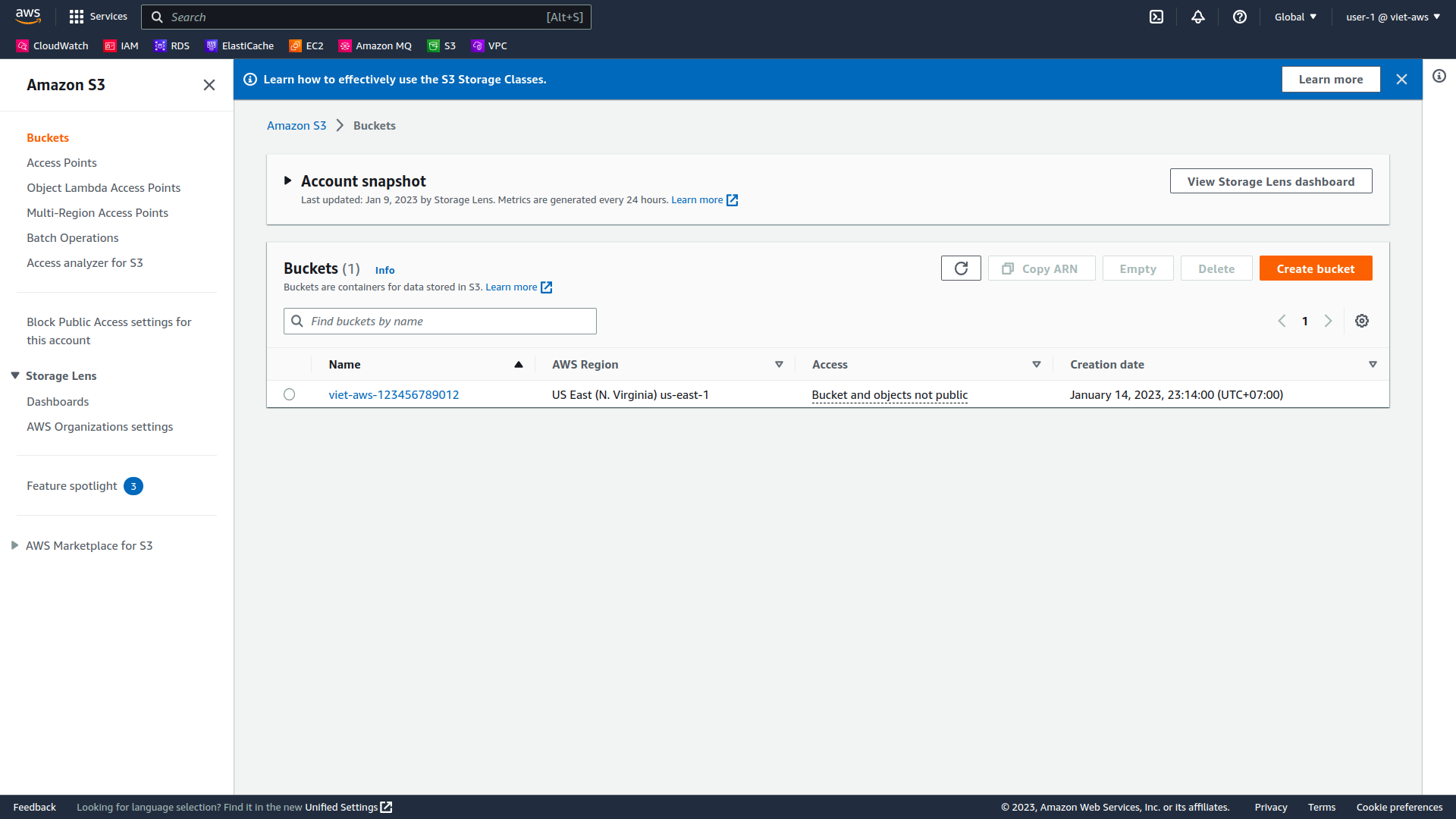Open the Global region dropdown
The height and width of the screenshot is (819, 1456).
(1295, 17)
